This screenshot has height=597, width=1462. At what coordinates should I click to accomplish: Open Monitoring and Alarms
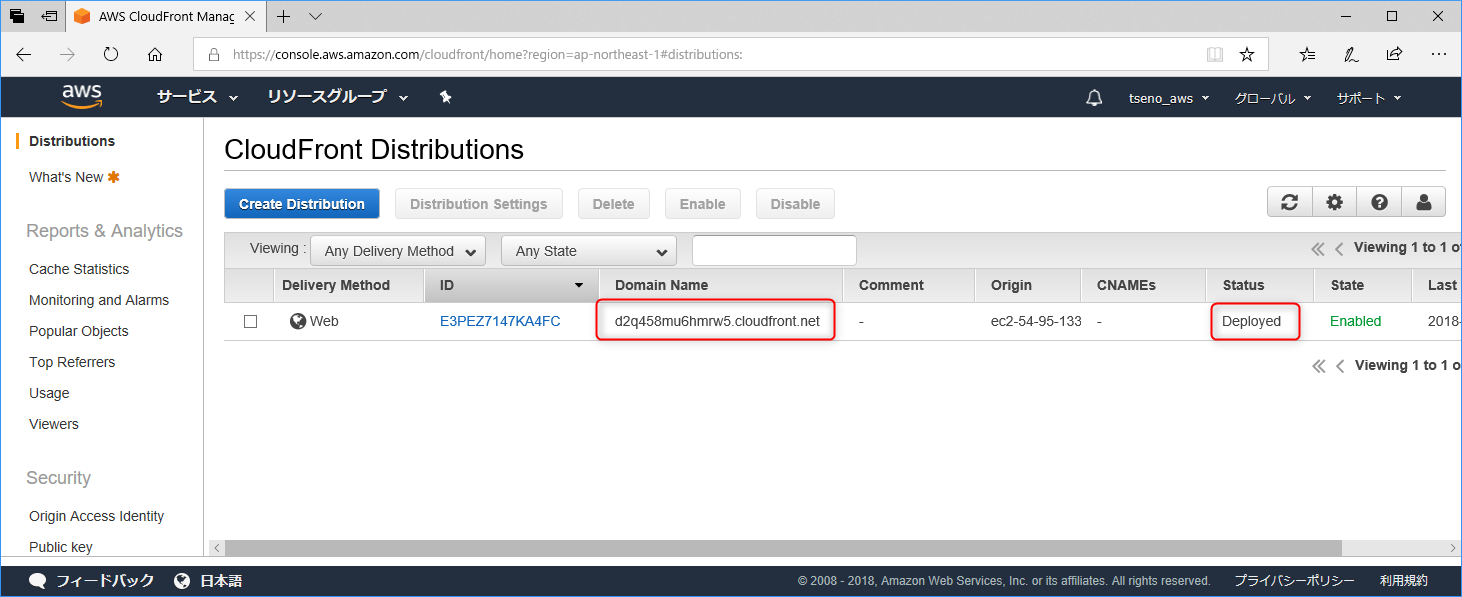(x=99, y=300)
